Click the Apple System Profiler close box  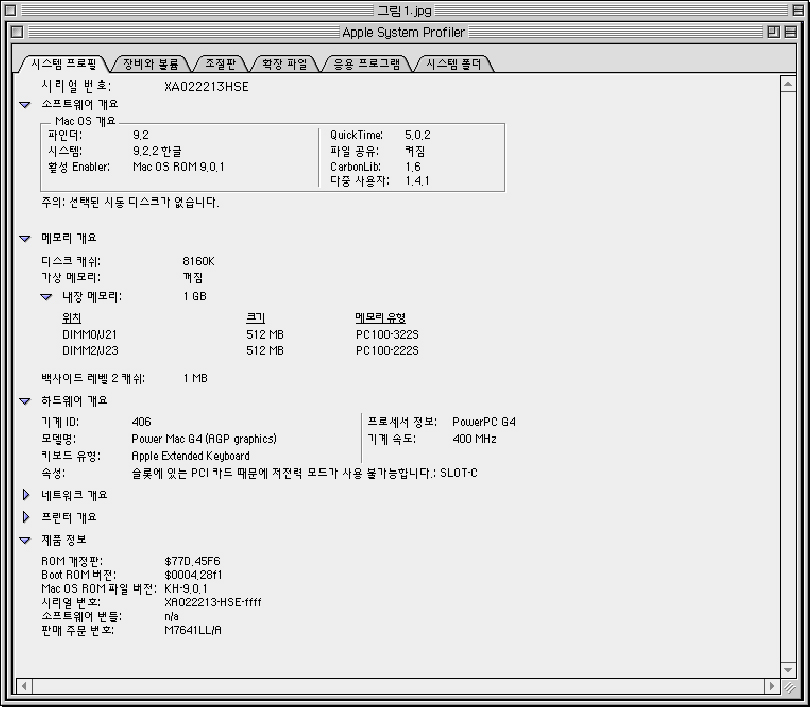[x=17, y=32]
